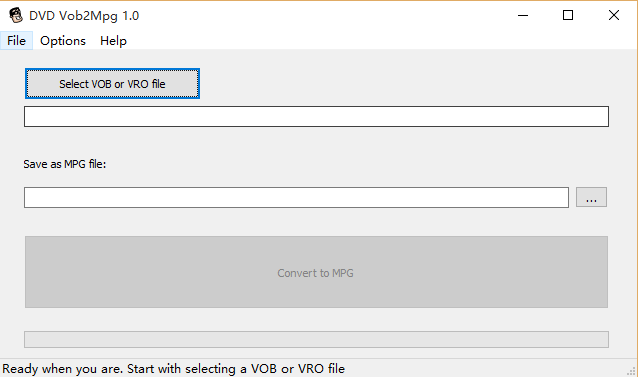
Task: Focus the Save as MPG file path field
Action: [x=296, y=198]
